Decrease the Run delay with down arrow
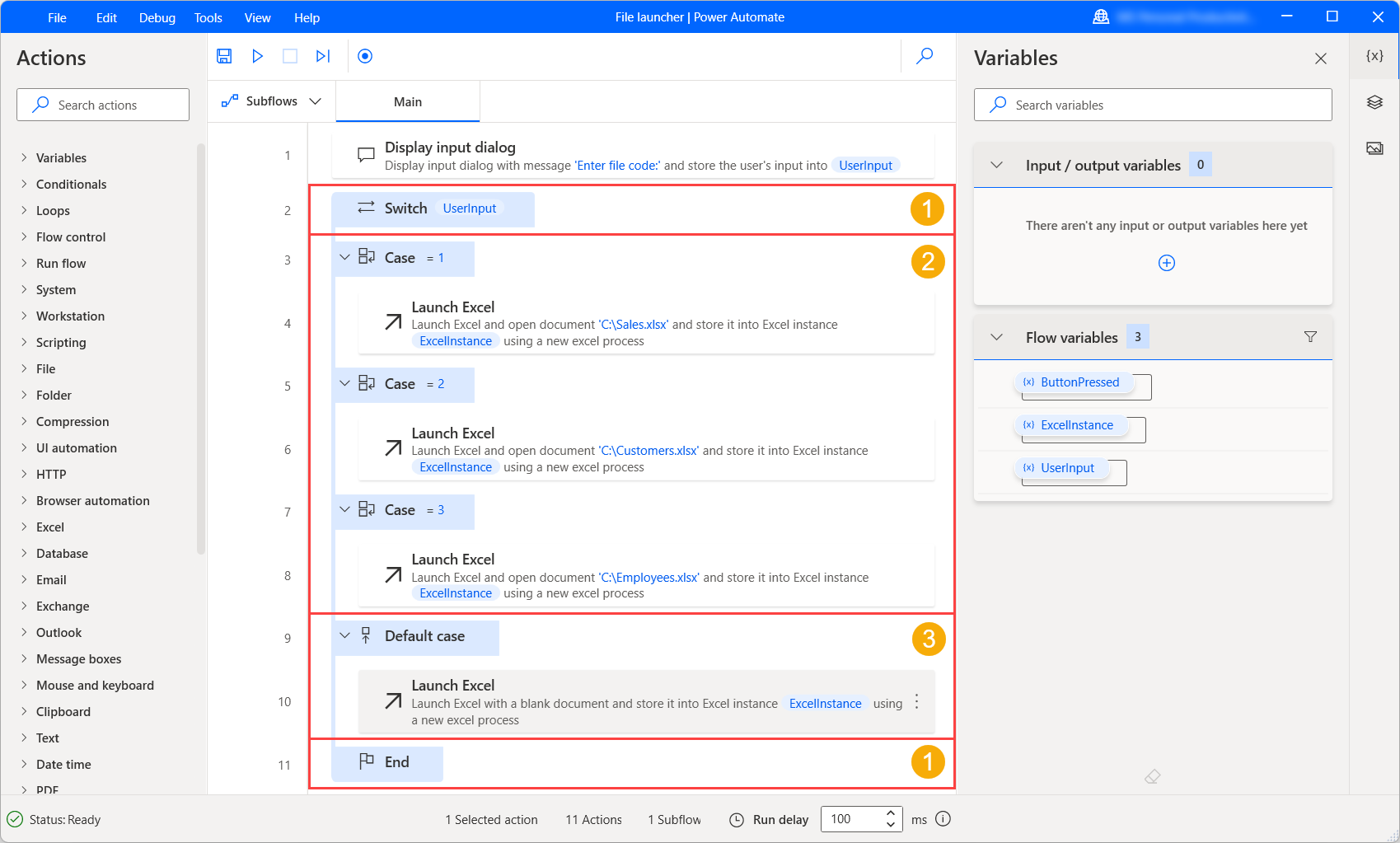This screenshot has width=1400, height=843. point(891,825)
